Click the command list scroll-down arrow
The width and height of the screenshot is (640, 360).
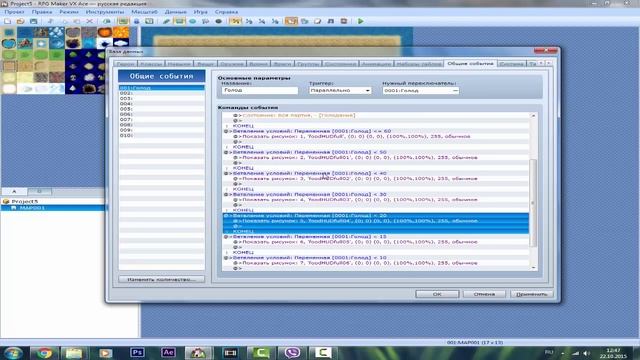click(533, 268)
